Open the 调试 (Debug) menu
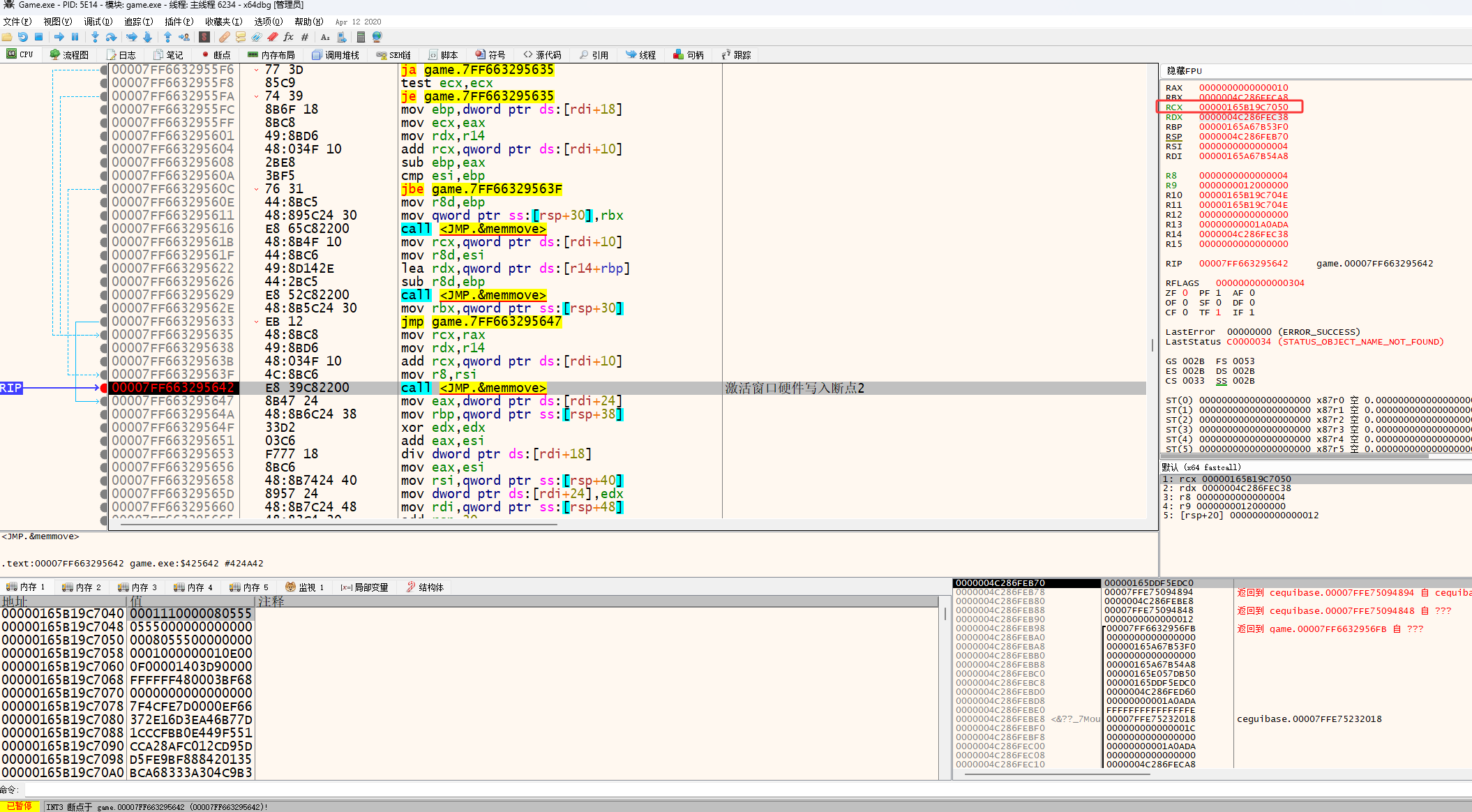The height and width of the screenshot is (812, 1472). point(98,22)
